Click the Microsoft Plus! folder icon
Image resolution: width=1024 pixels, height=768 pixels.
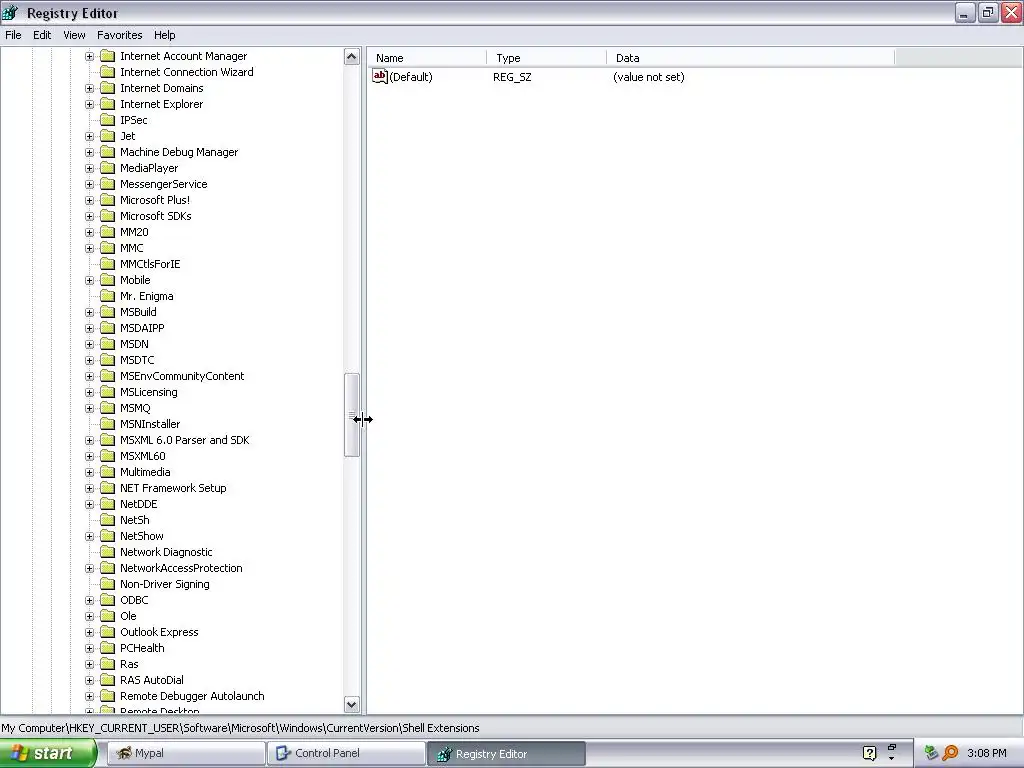(108, 200)
